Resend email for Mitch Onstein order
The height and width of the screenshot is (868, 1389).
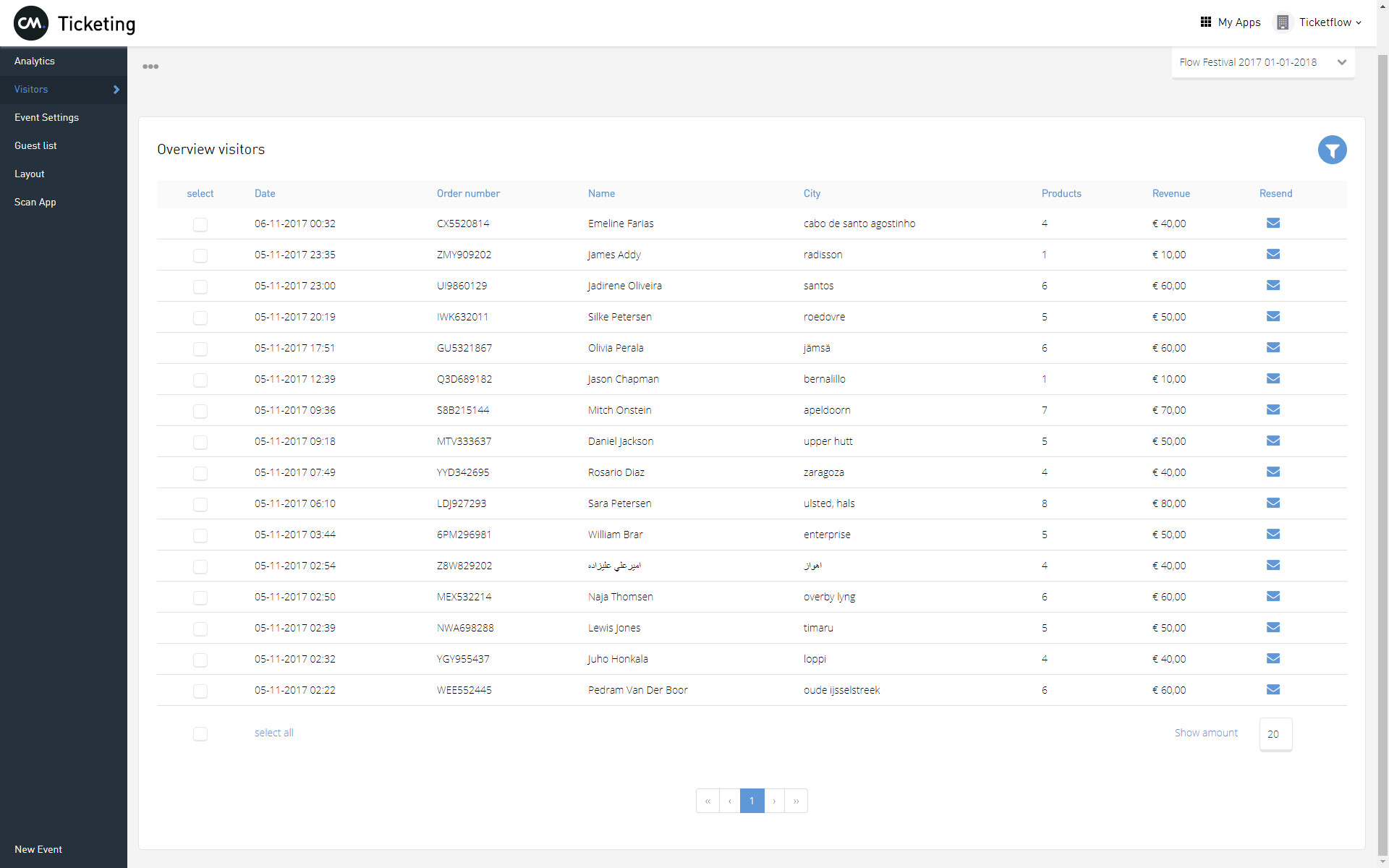[1273, 409]
